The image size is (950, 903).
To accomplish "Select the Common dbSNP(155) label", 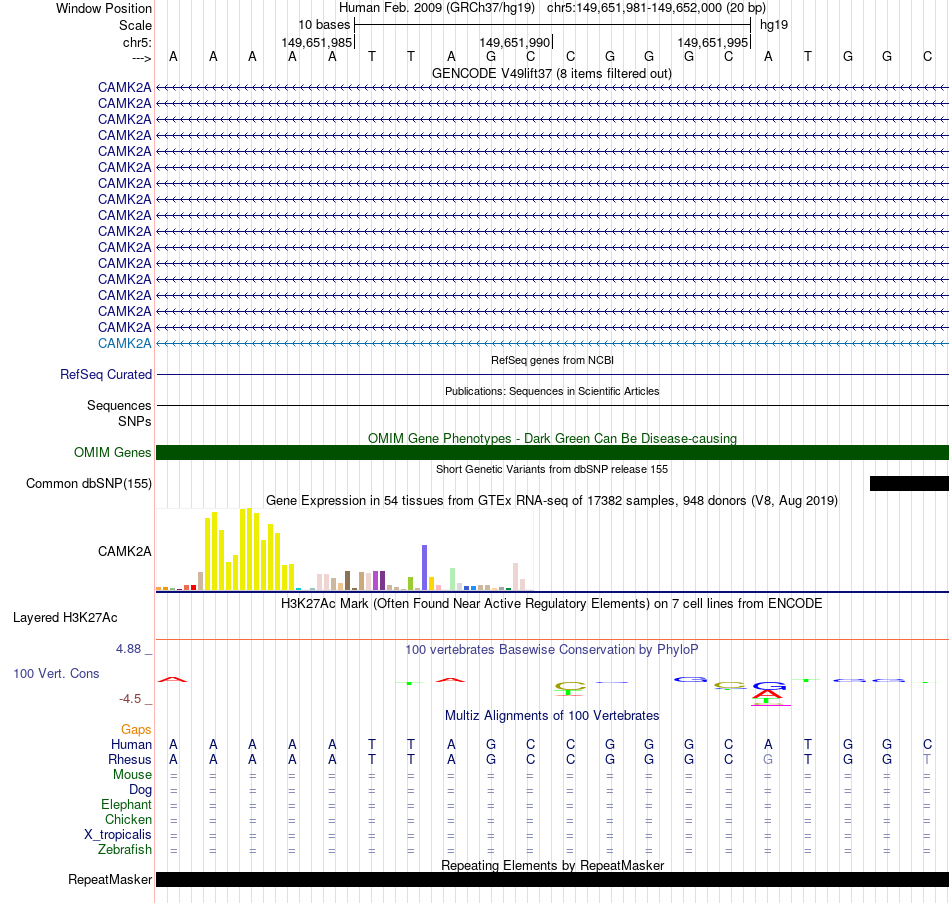I will pyautogui.click(x=88, y=484).
